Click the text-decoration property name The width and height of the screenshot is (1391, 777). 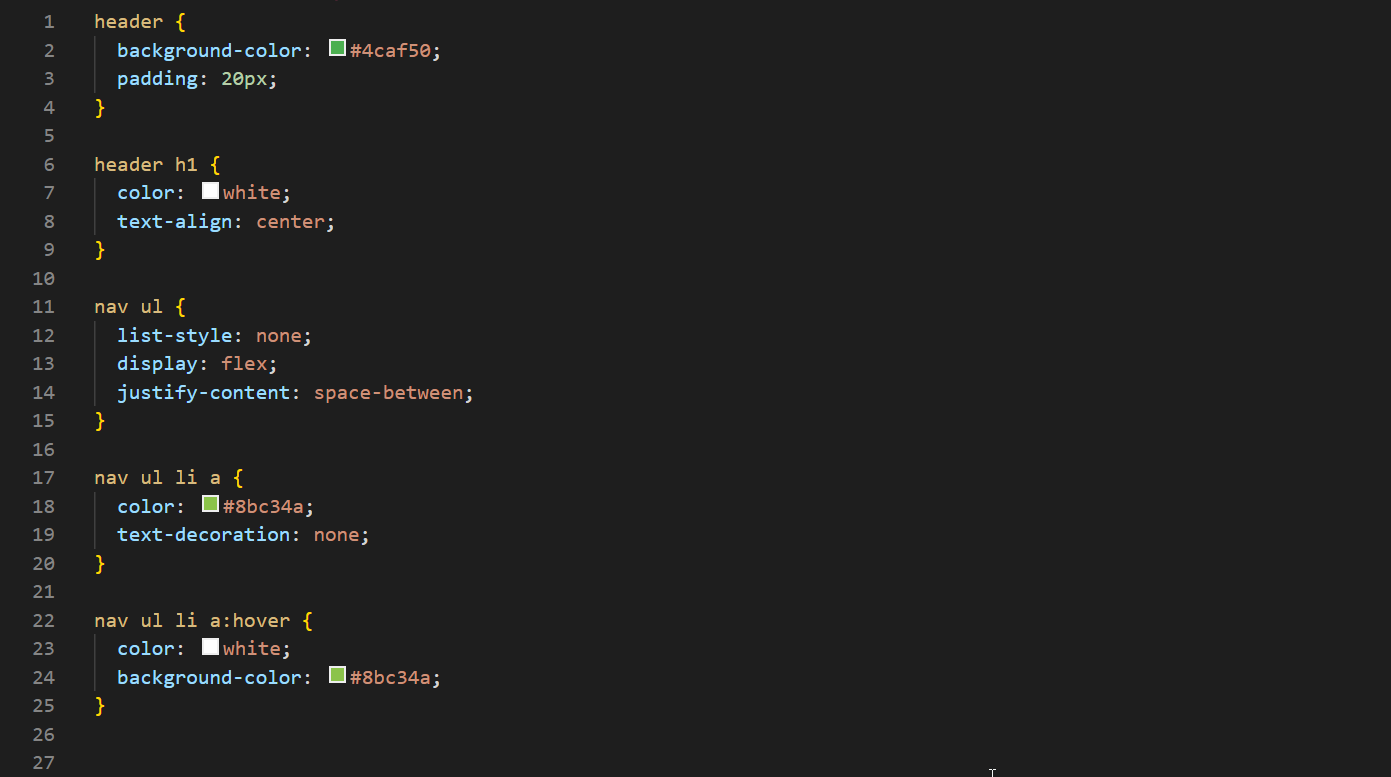pyautogui.click(x=203, y=534)
